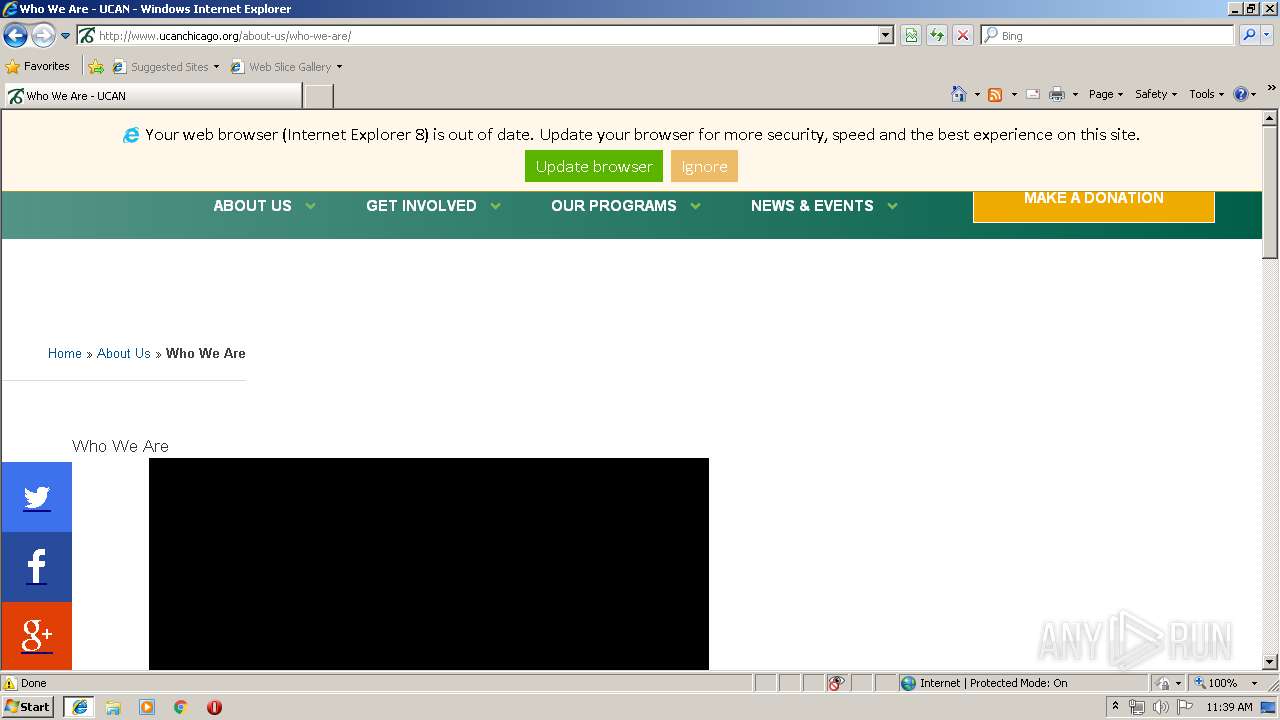
Task: Follow the About Us breadcrumb link
Action: tap(124, 353)
